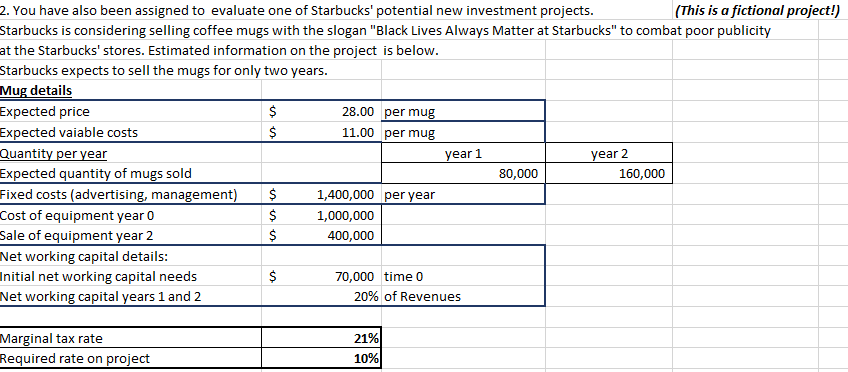Select the 28.00 price value cell
Viewport: 848px width, 372px height.
coord(322,111)
